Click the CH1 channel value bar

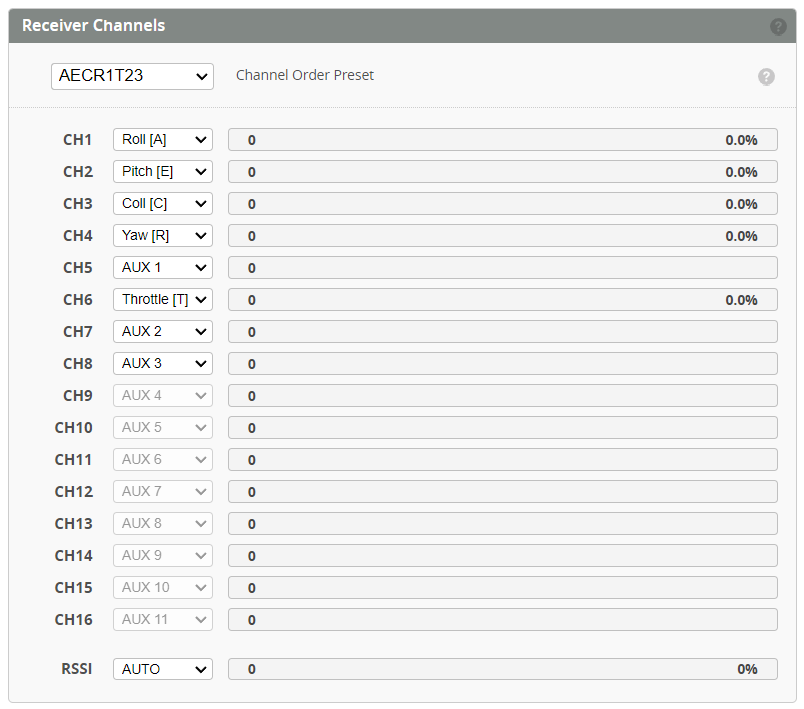pos(503,139)
